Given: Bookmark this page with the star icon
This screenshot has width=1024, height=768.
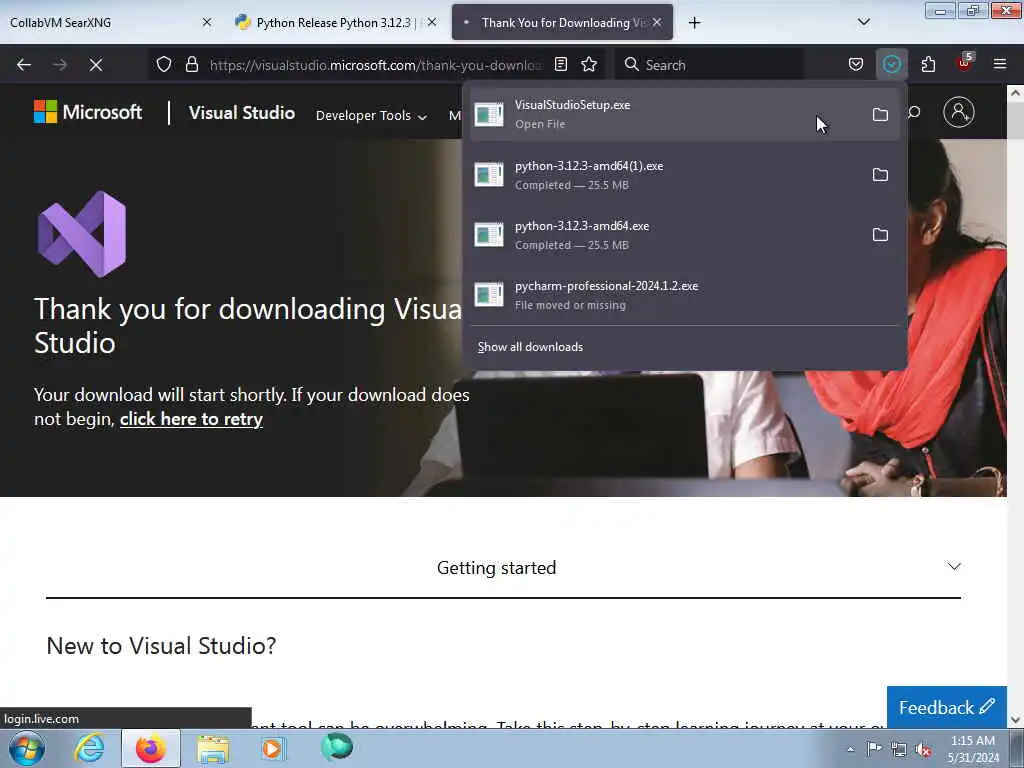Looking at the screenshot, I should point(589,64).
